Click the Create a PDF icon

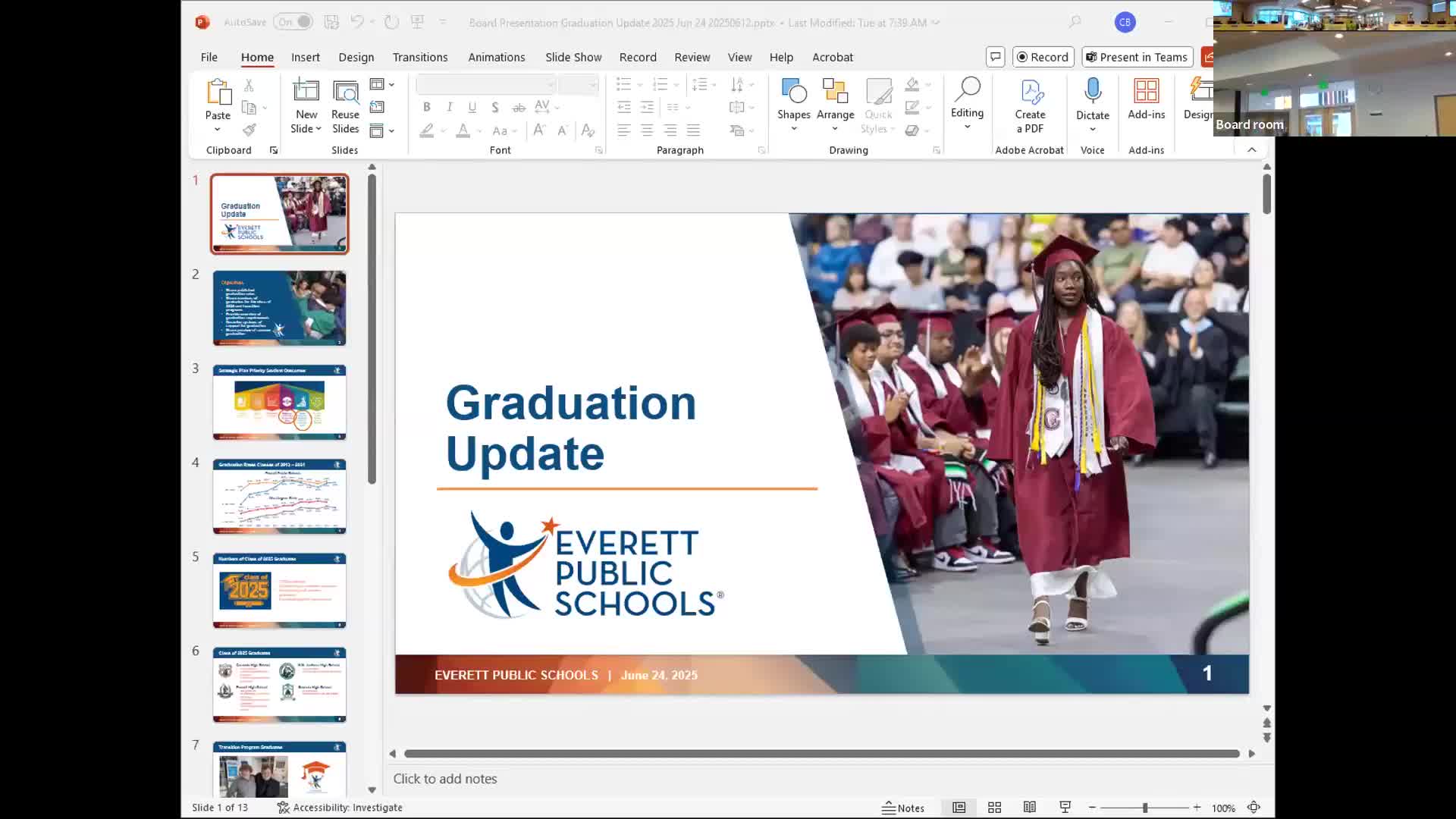(x=1030, y=93)
